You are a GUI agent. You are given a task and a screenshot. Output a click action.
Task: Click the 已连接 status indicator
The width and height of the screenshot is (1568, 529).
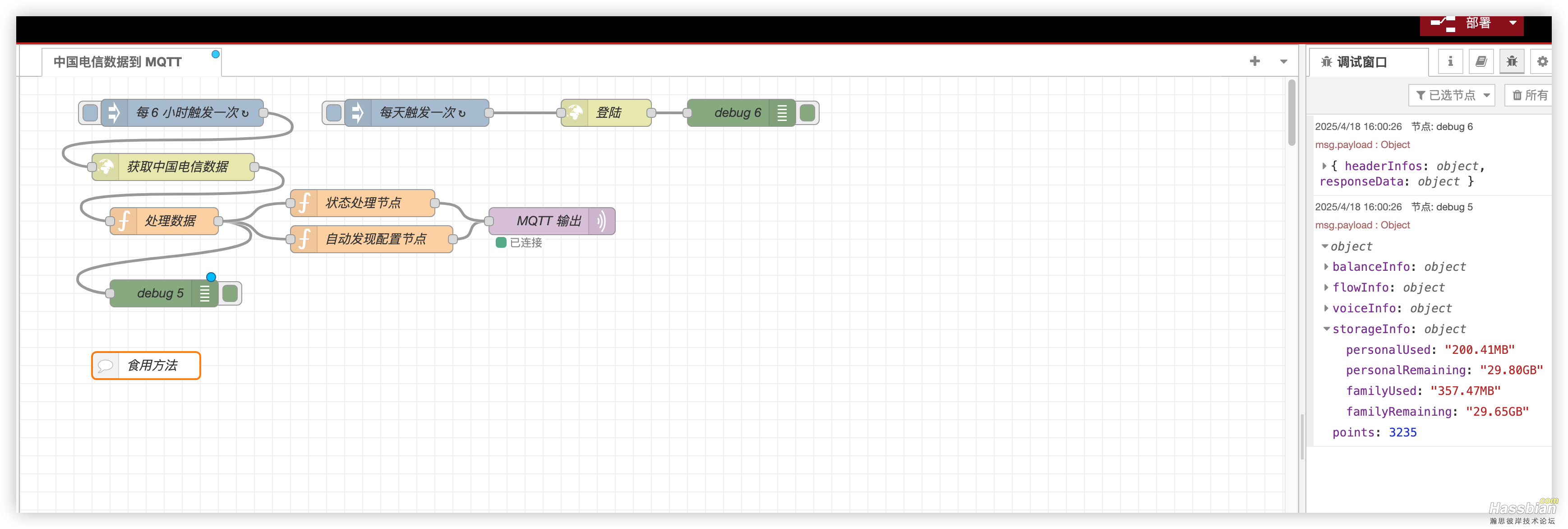pyautogui.click(x=519, y=242)
